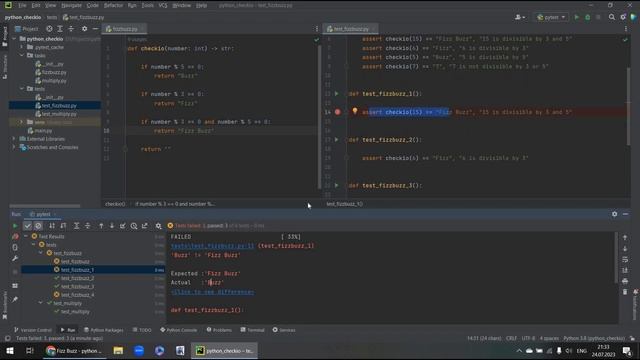Expand External Libraries node

(x=15, y=139)
